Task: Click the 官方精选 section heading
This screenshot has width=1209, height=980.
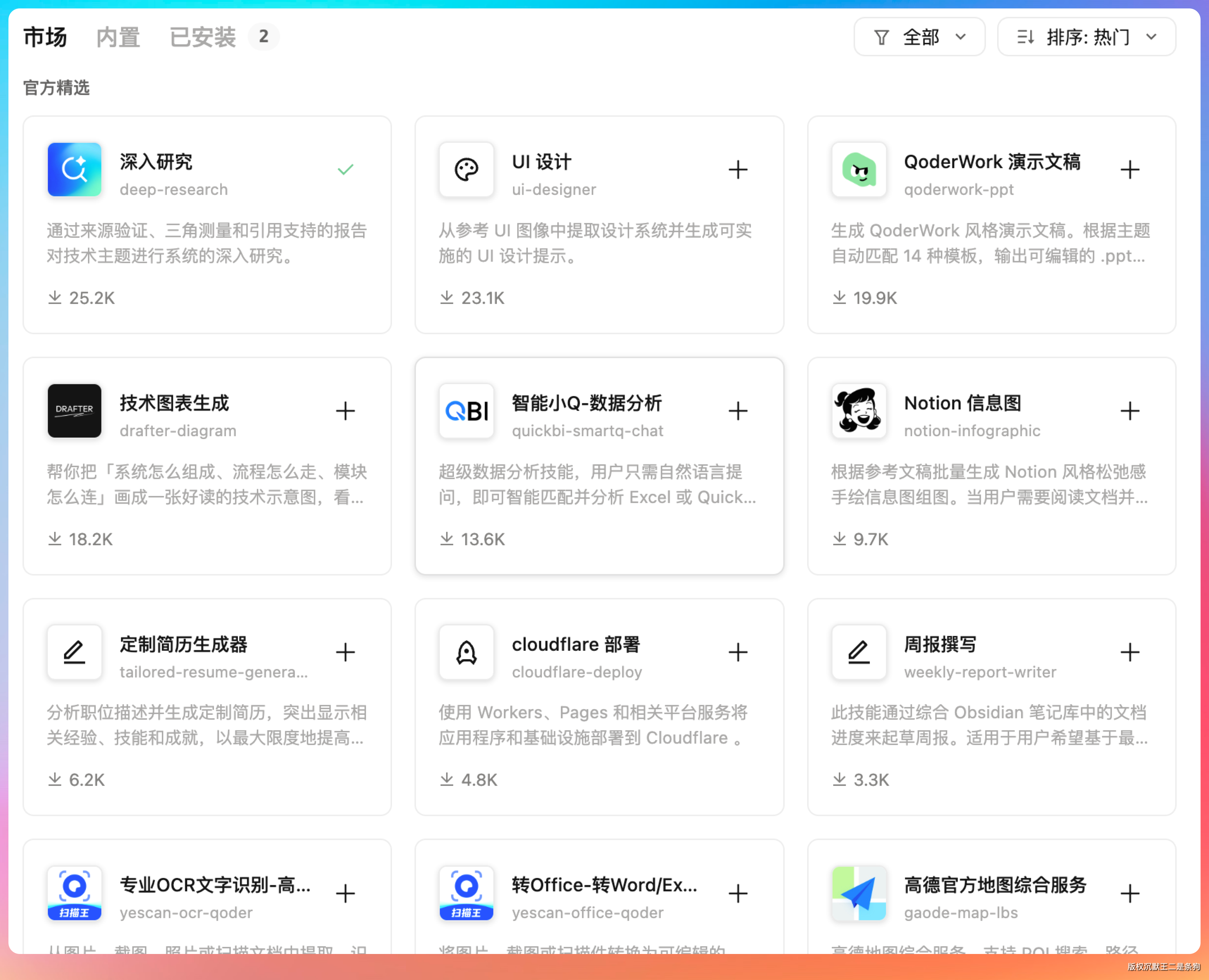Action: pos(56,88)
